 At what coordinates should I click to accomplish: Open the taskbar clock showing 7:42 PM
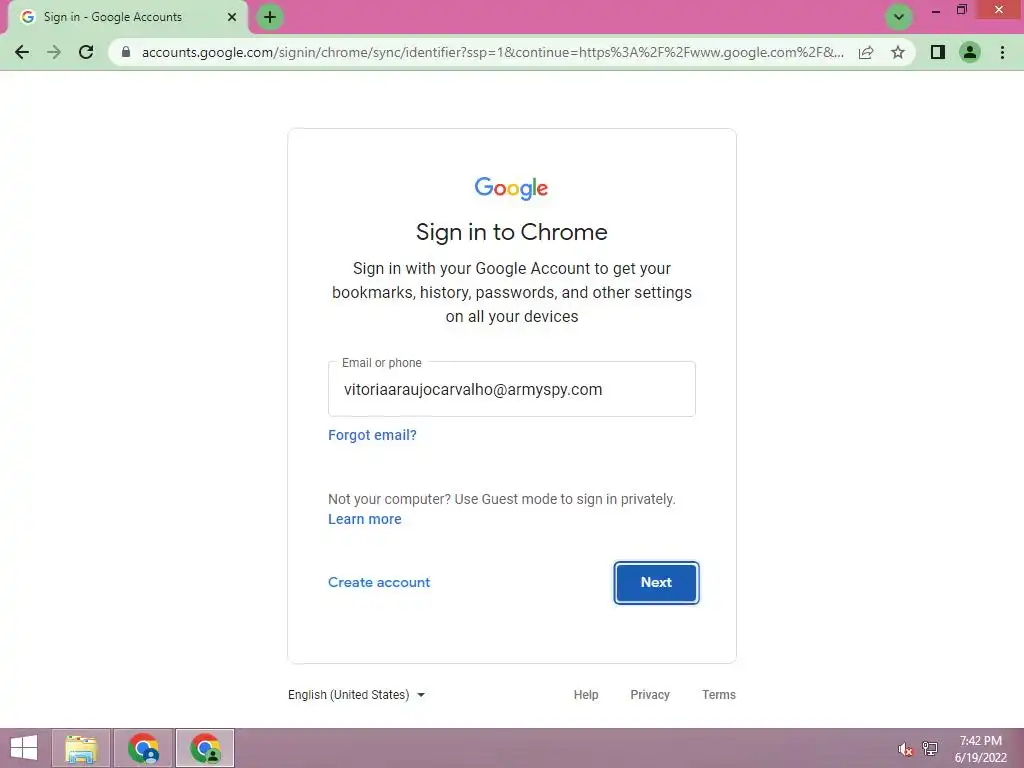[x=981, y=749]
